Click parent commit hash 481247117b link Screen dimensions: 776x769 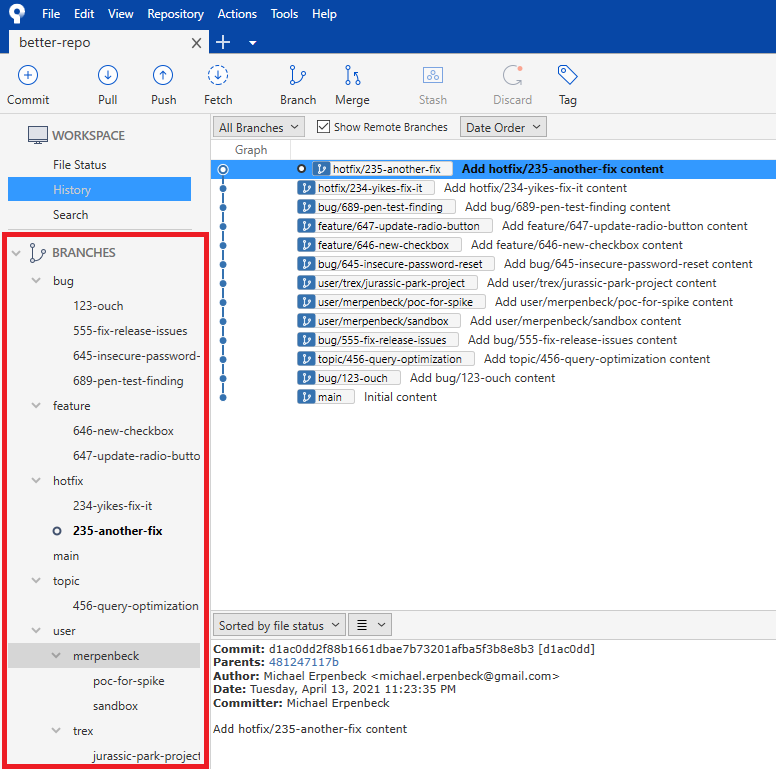coord(303,662)
